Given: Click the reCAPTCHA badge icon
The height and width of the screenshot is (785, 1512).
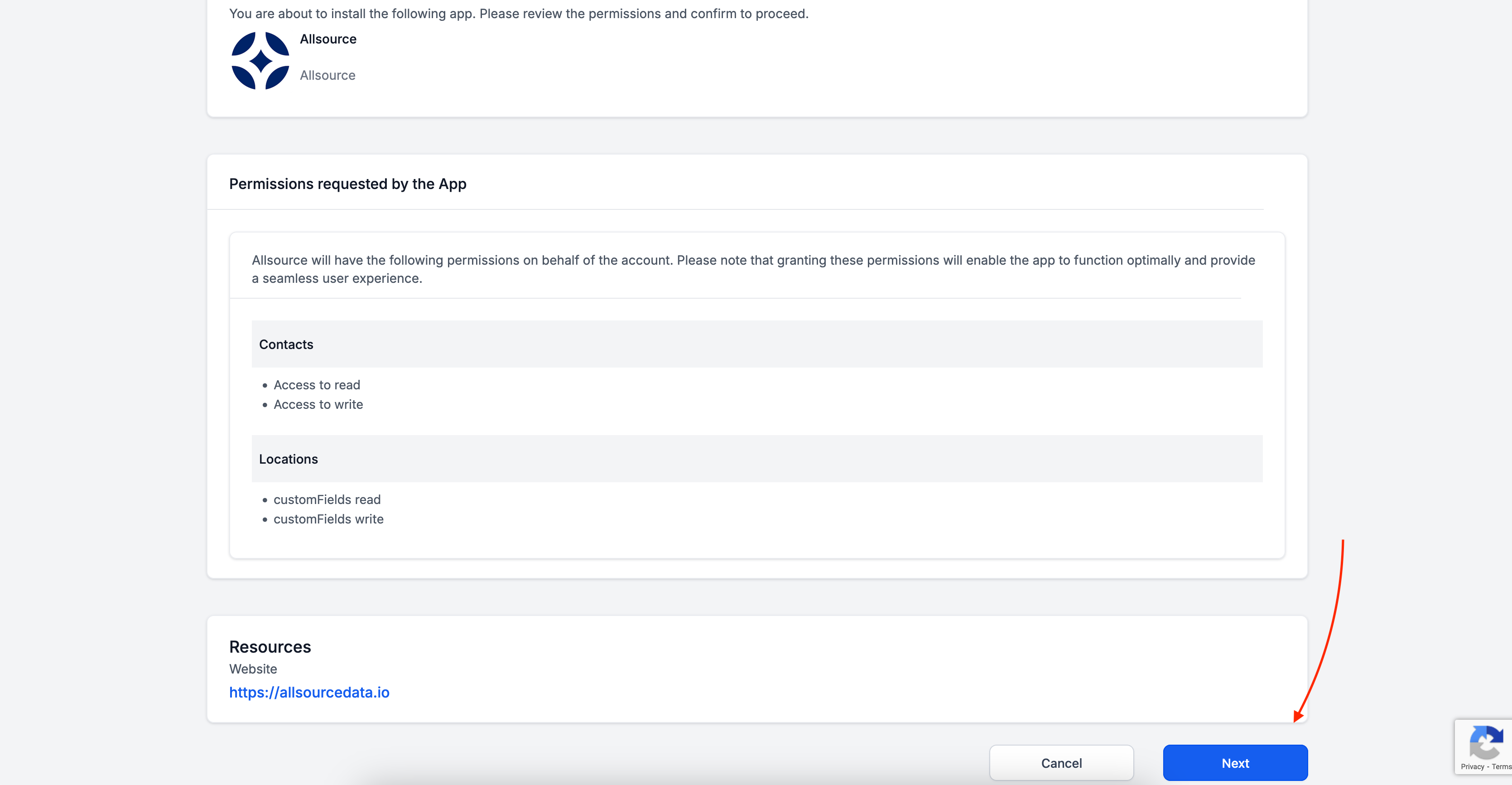Looking at the screenshot, I should (x=1486, y=742).
